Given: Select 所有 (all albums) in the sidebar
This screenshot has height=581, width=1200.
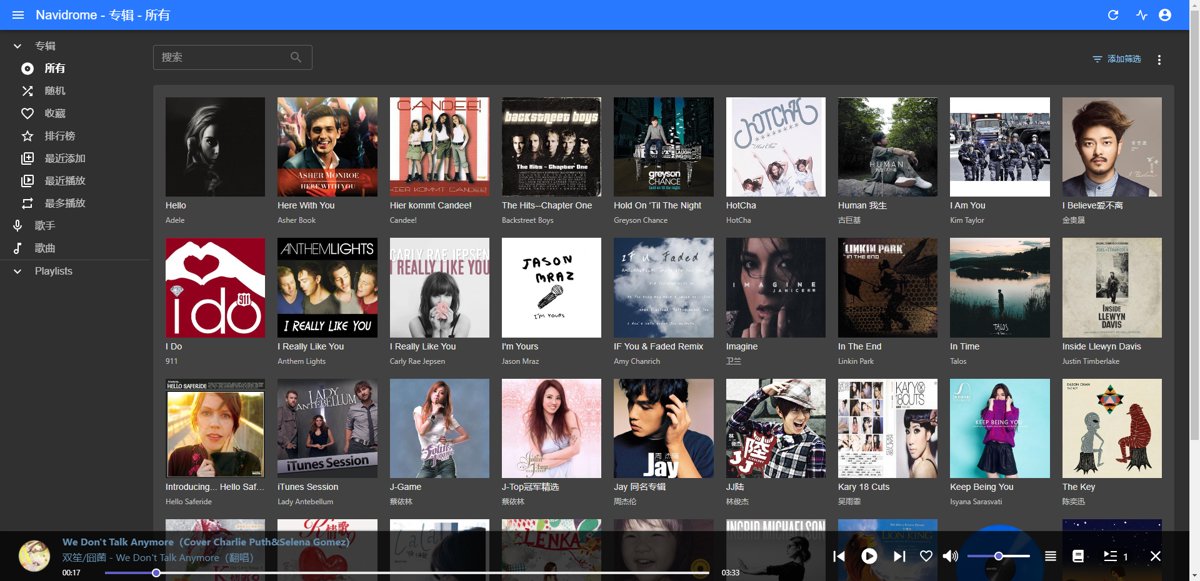Looking at the screenshot, I should point(75,68).
